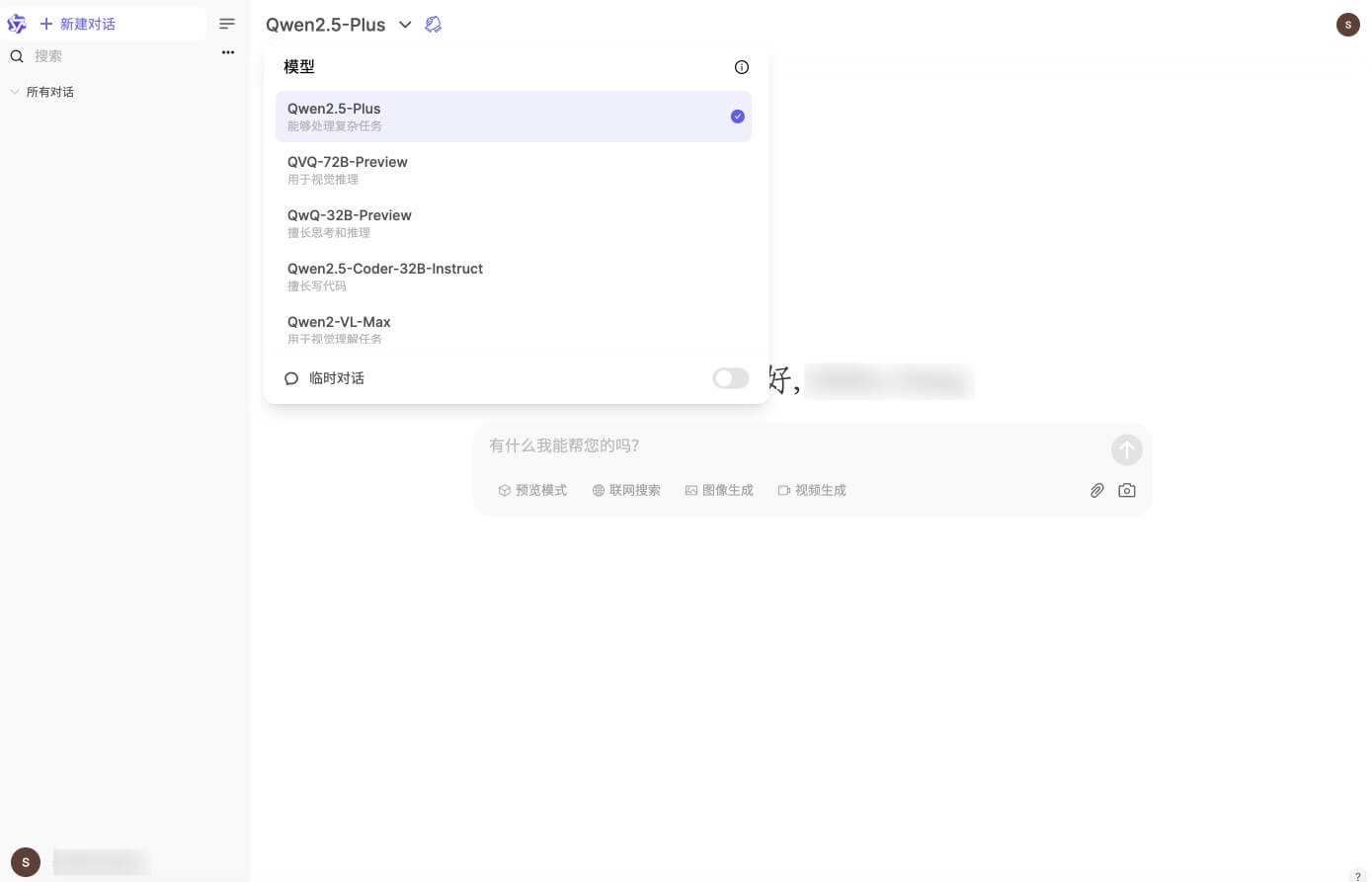Collapse the 所有对话 section

tap(15, 91)
